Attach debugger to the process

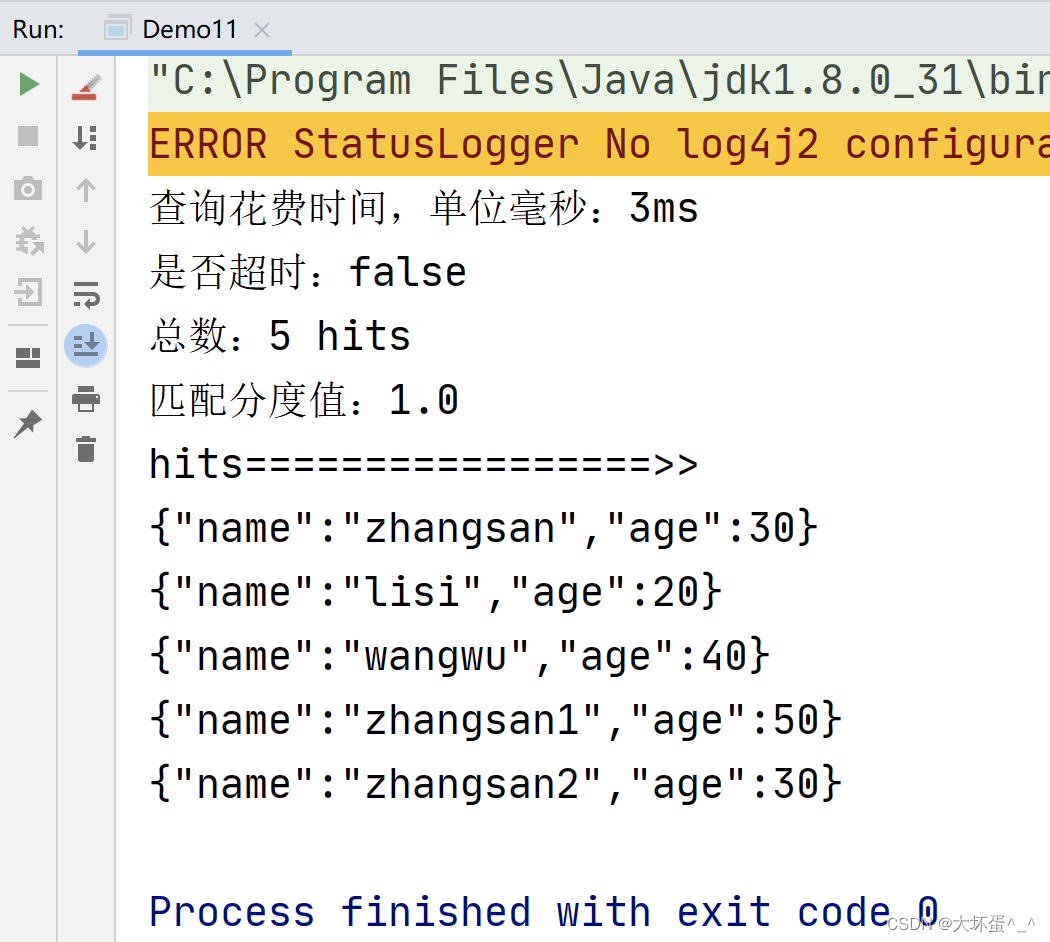(x=28, y=241)
